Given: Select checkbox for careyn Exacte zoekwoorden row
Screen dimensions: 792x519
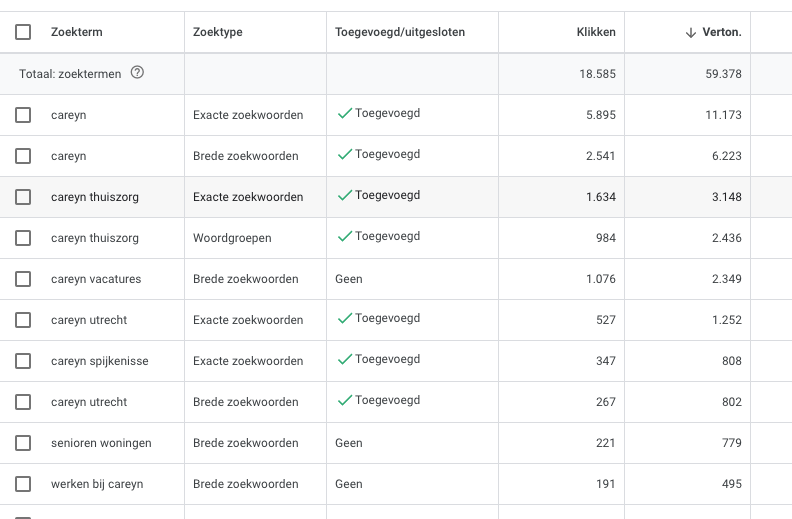Looking at the screenshot, I should click(23, 115).
